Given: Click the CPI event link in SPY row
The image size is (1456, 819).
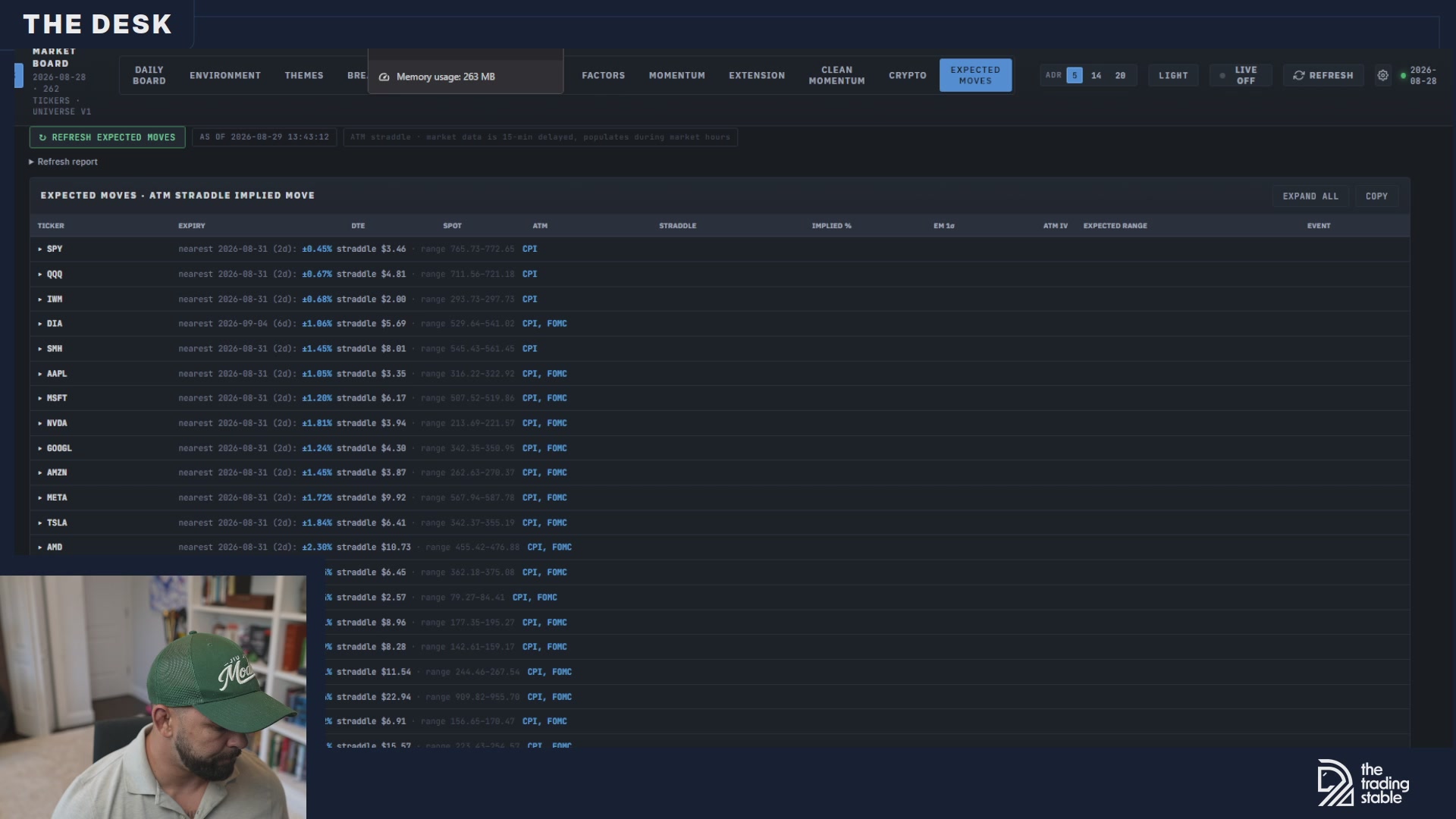Looking at the screenshot, I should (x=529, y=249).
